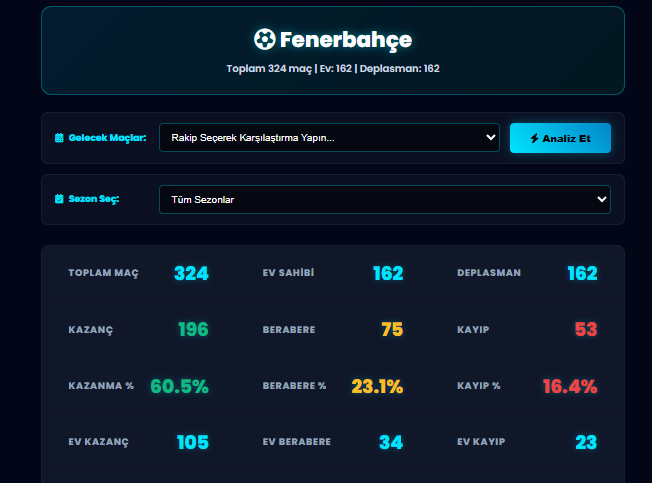Click the Fenerbahçe team title
This screenshot has height=483, width=652.
[346, 40]
